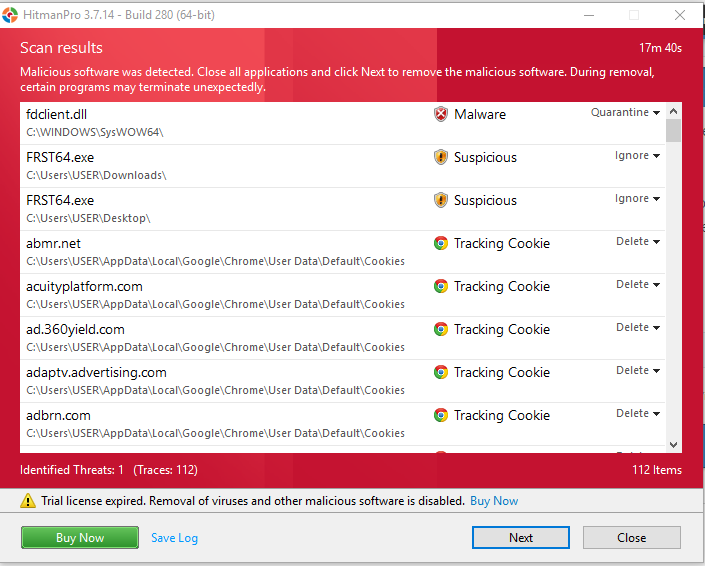Select the adbrn.com entry
Image resolution: width=705 pixels, height=566 pixels.
[343, 424]
